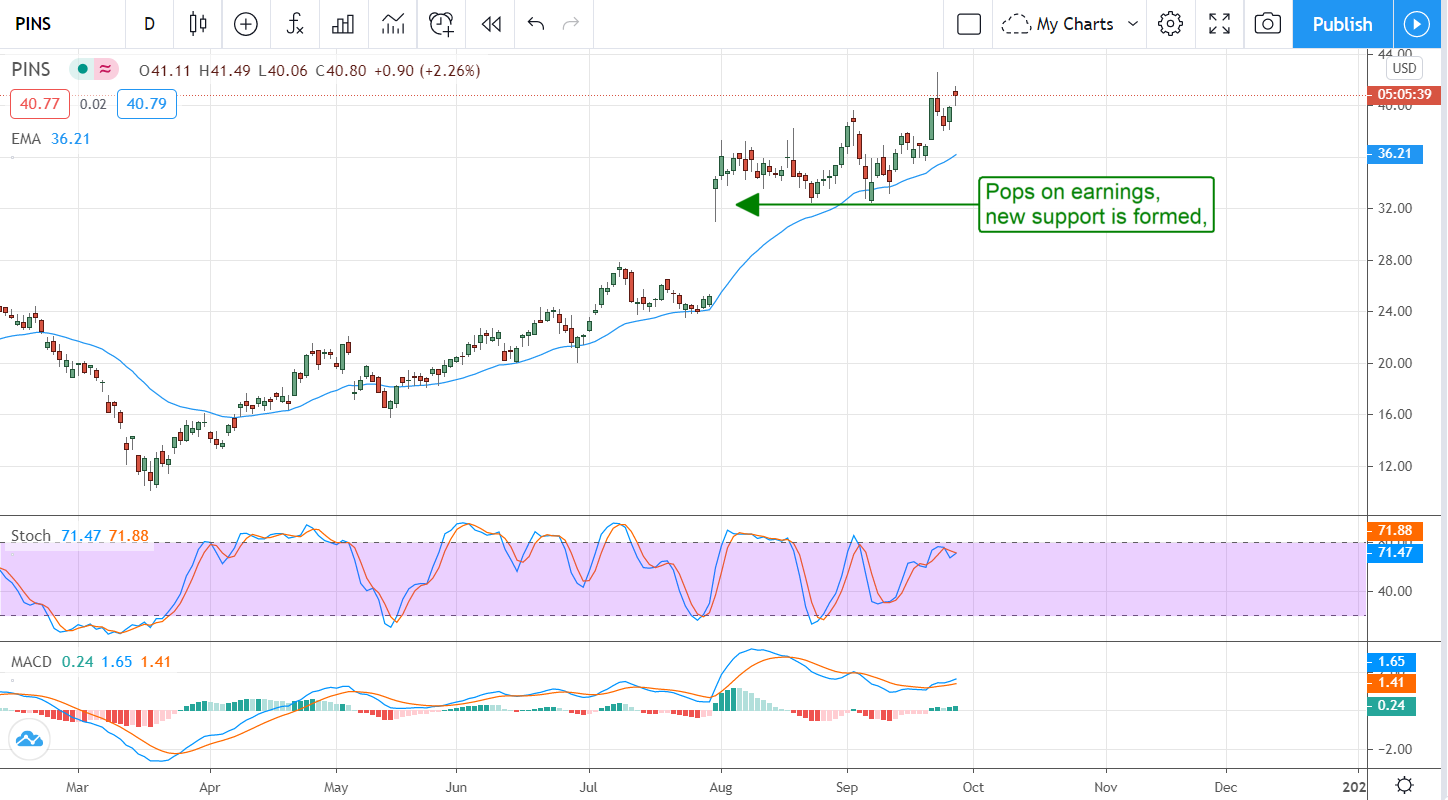Undo the last chart action
Viewport: 1448px width, 800px height.
(x=536, y=24)
